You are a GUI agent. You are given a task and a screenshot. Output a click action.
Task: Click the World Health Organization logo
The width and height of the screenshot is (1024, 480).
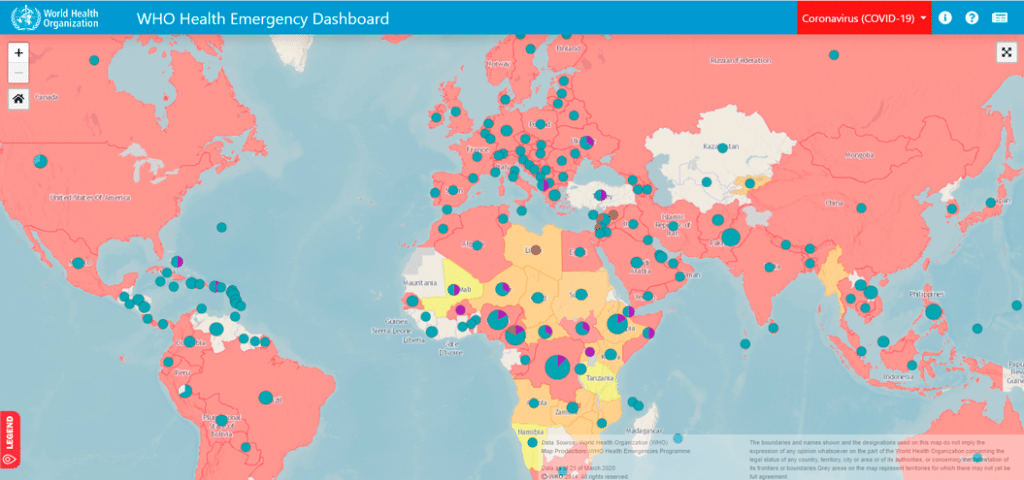point(55,18)
